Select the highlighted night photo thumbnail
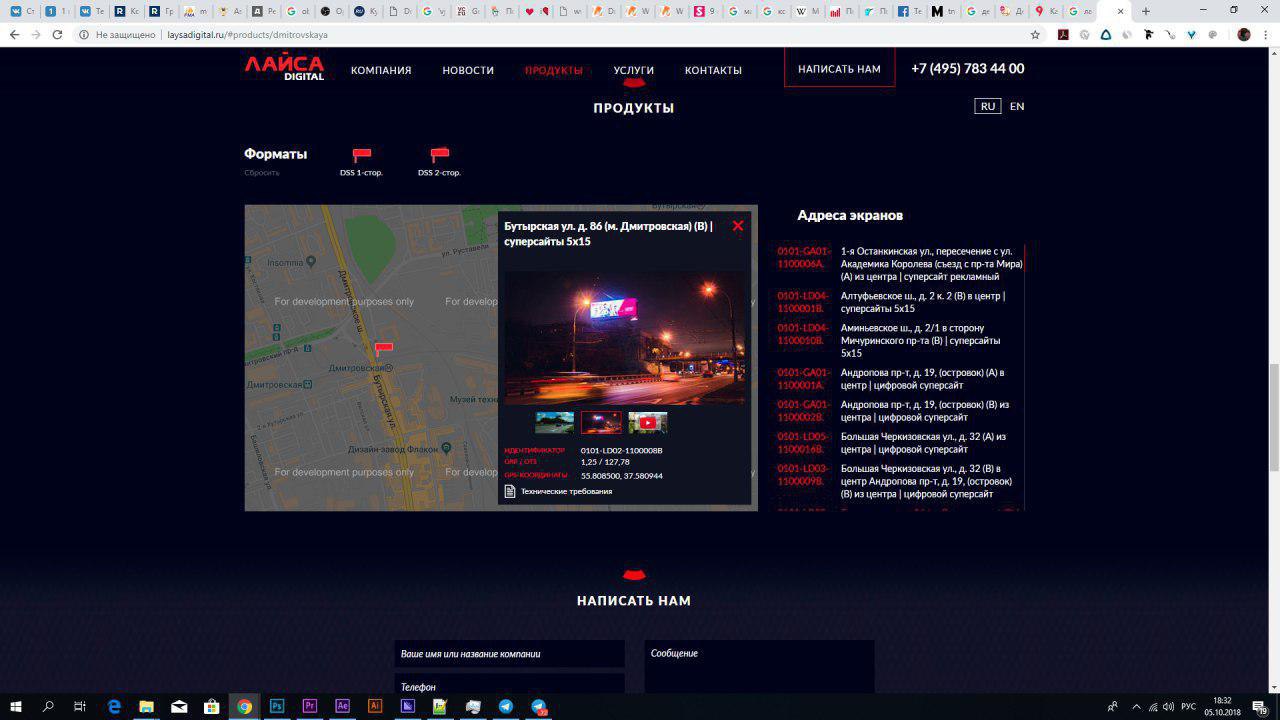This screenshot has width=1280, height=720. (x=601, y=423)
